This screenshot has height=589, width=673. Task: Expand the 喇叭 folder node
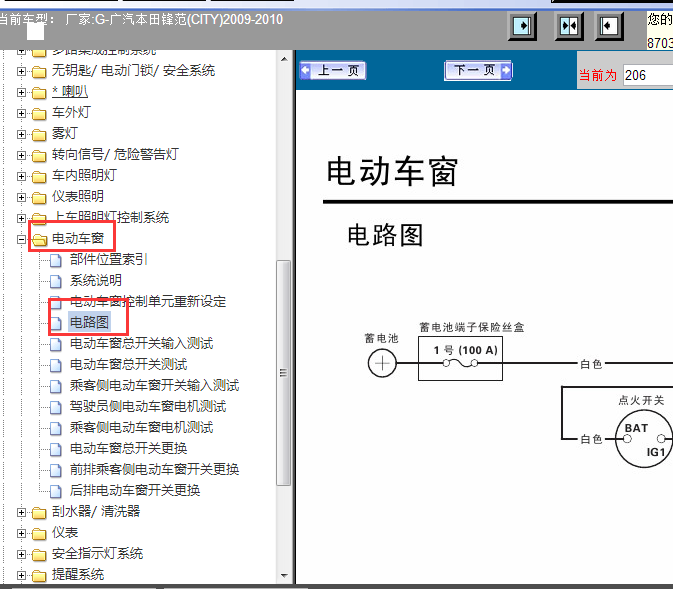21,92
